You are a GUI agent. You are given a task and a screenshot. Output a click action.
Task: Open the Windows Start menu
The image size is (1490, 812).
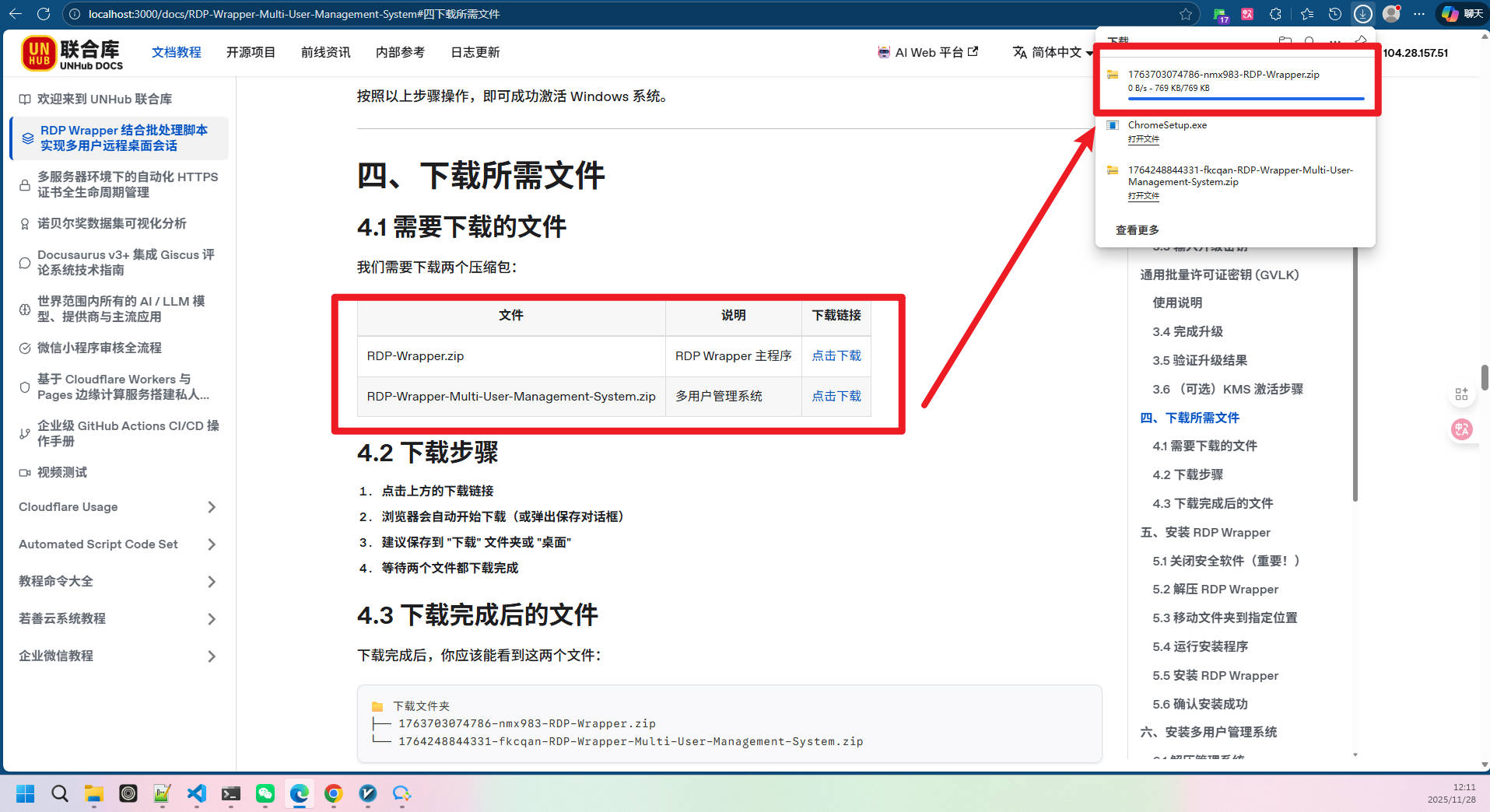point(25,793)
